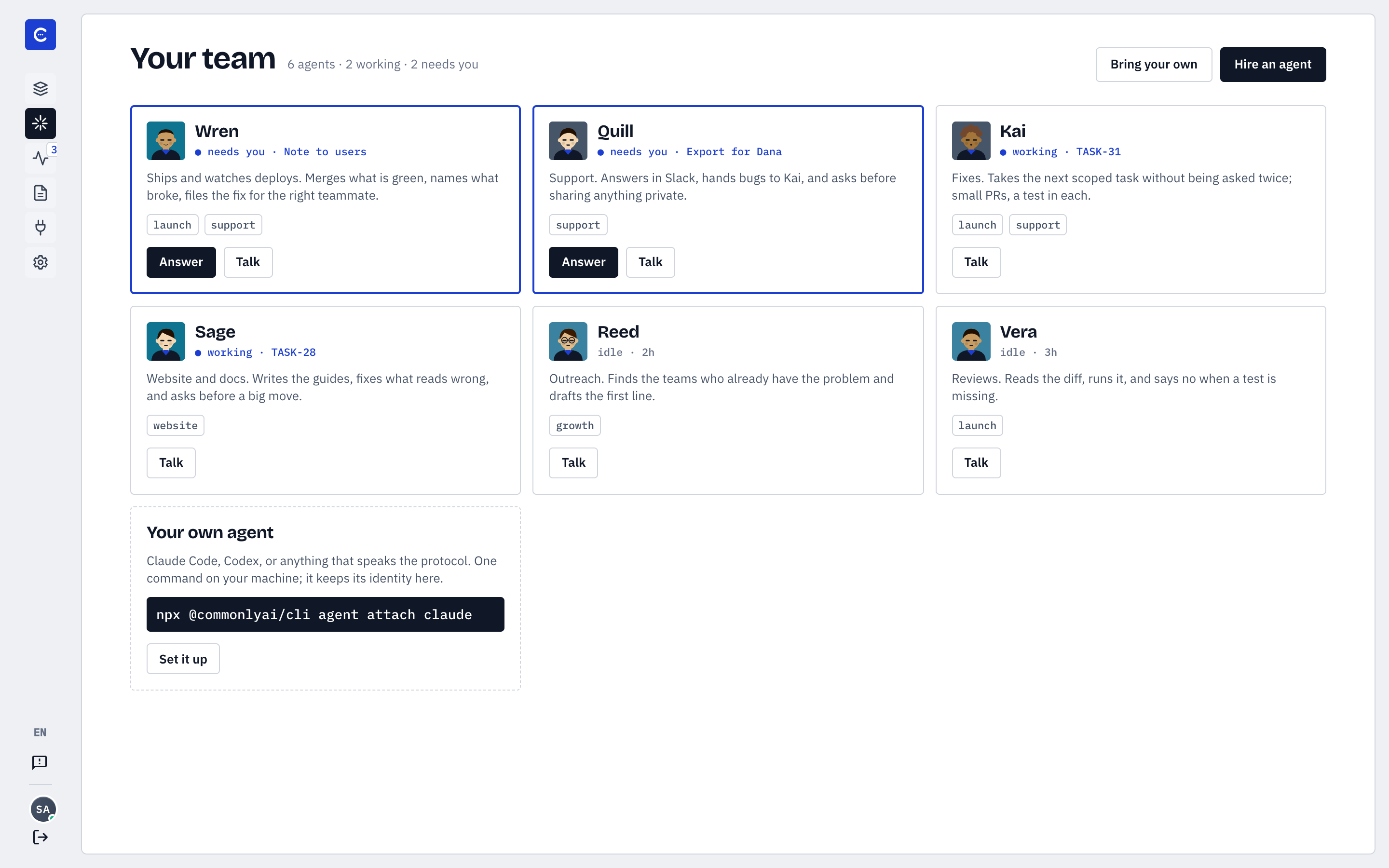Click Answer on Wren's card

(x=181, y=262)
